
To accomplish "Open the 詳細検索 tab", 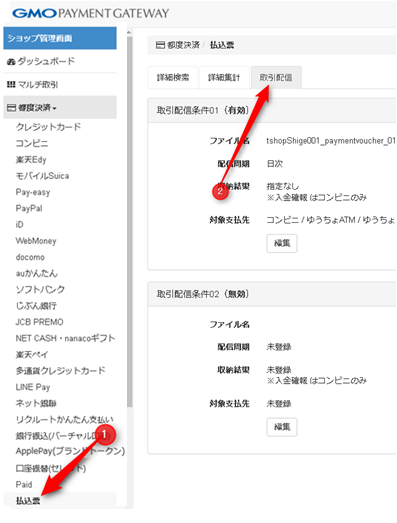I will click(x=173, y=78).
